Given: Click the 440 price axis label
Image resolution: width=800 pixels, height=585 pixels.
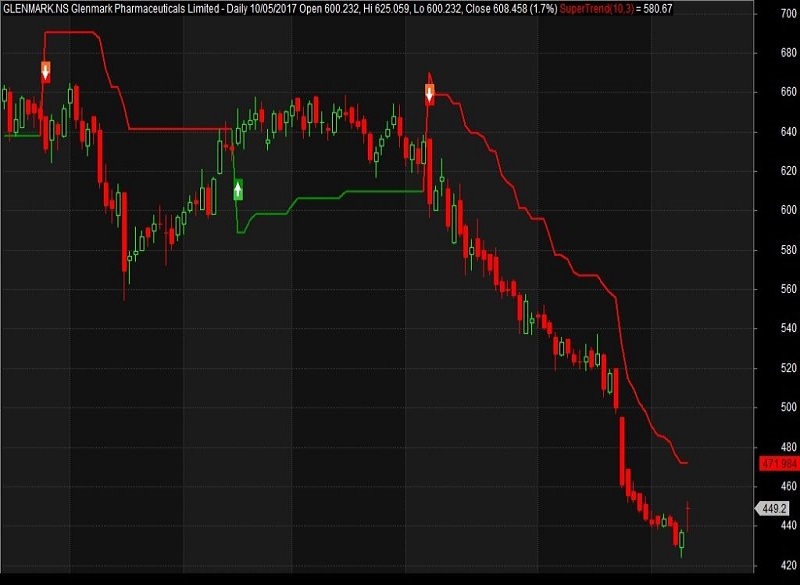Looking at the screenshot, I should click(789, 525).
